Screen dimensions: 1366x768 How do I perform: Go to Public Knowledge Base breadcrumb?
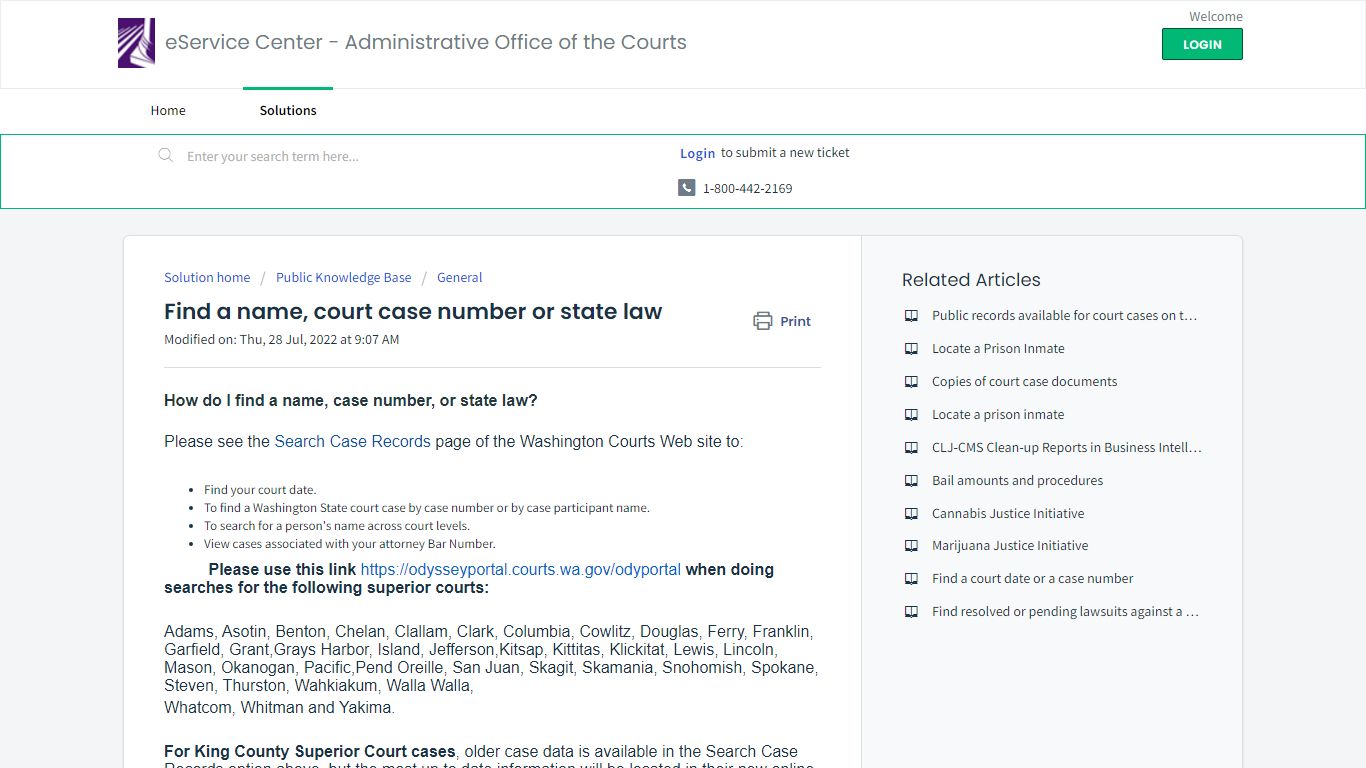pyautogui.click(x=344, y=277)
